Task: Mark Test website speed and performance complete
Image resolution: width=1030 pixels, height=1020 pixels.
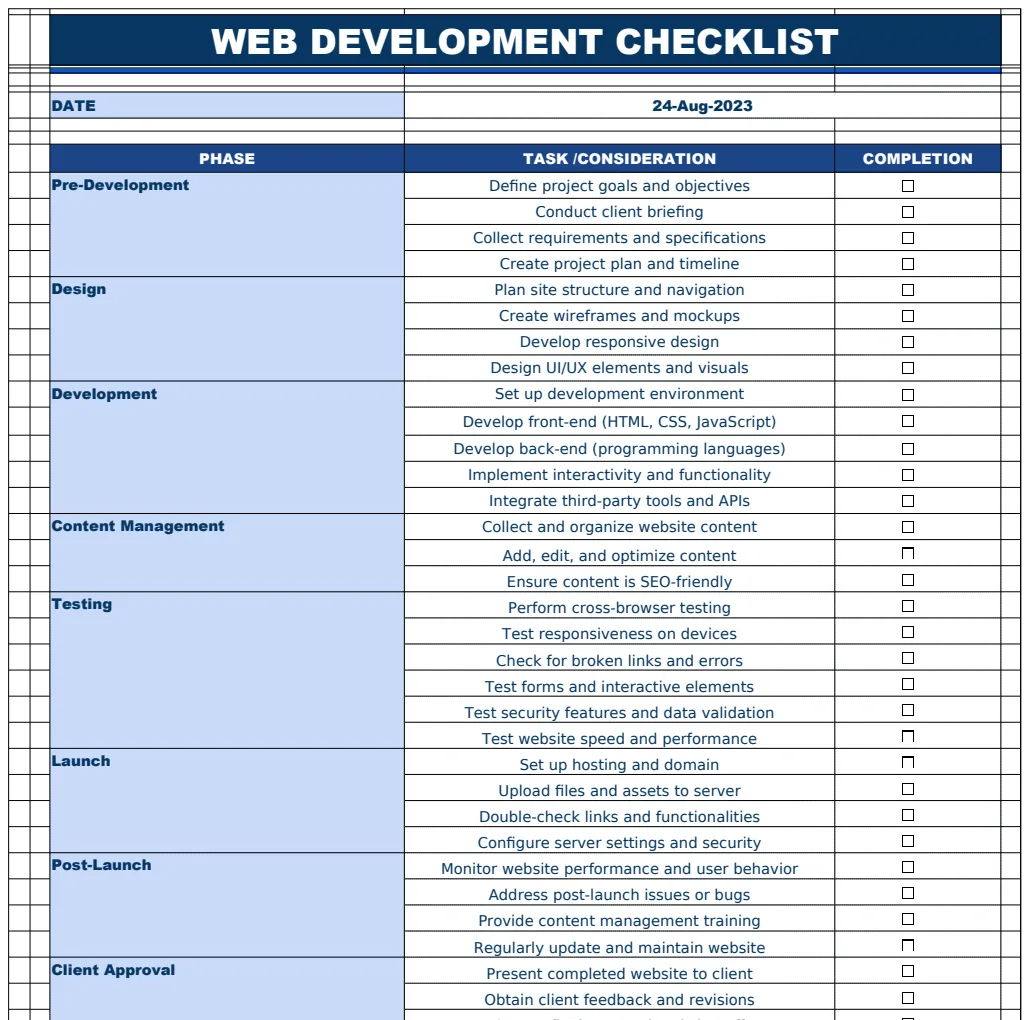Action: point(908,736)
